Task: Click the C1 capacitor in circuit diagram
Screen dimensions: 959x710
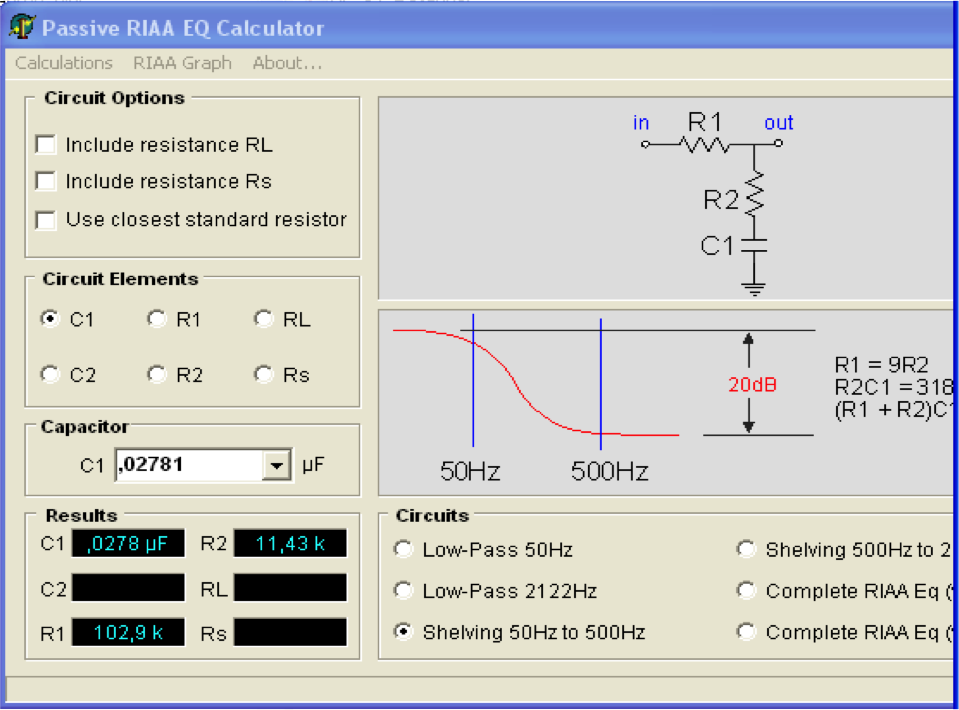Action: 754,245
